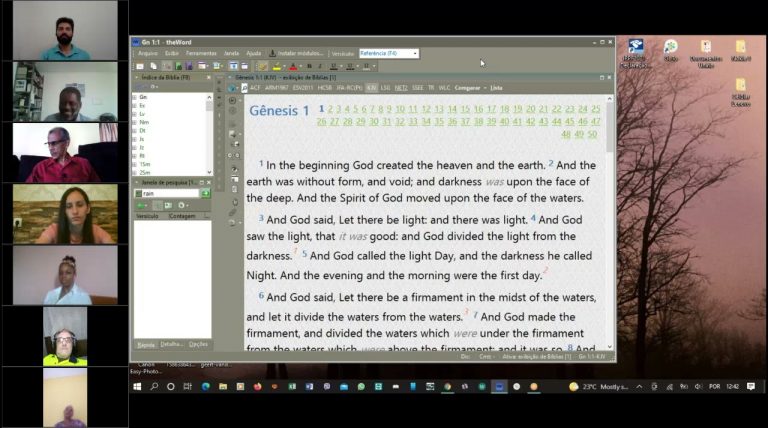Switch to the Detalha... search tab
The height and width of the screenshot is (428, 768).
(171, 344)
